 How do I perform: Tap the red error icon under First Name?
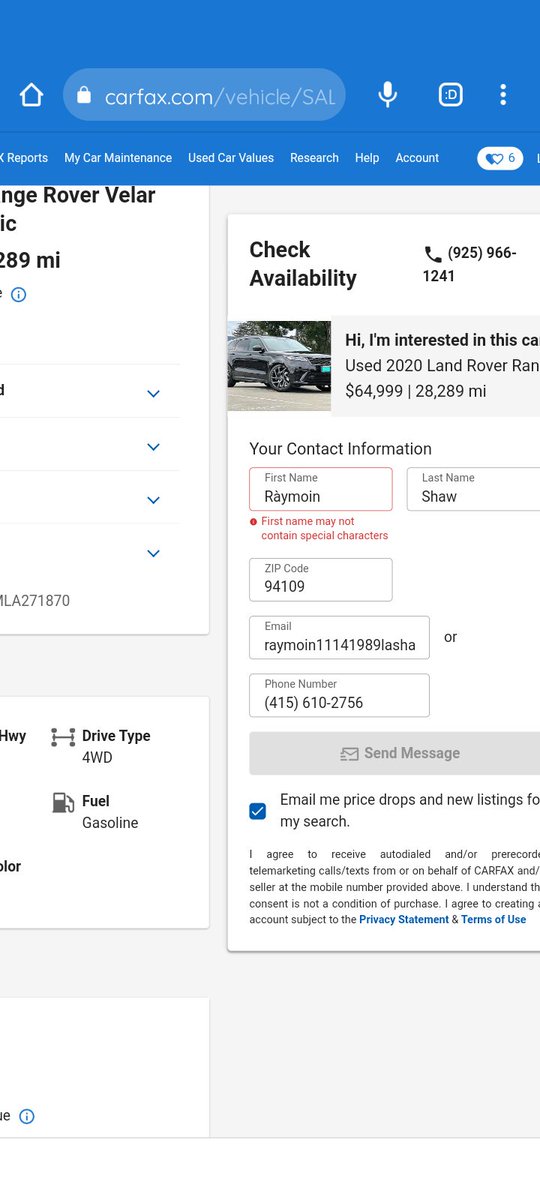tap(254, 522)
